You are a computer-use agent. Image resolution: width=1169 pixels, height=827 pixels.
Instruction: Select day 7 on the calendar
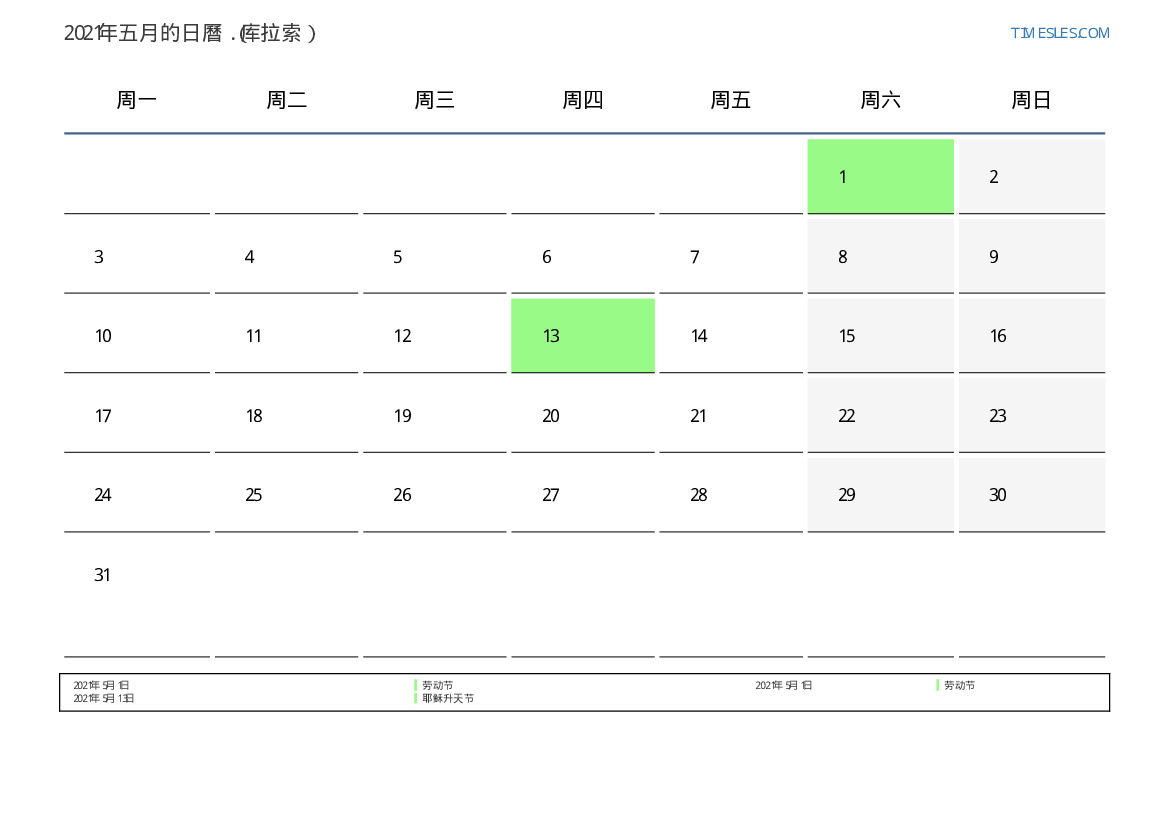pos(731,256)
